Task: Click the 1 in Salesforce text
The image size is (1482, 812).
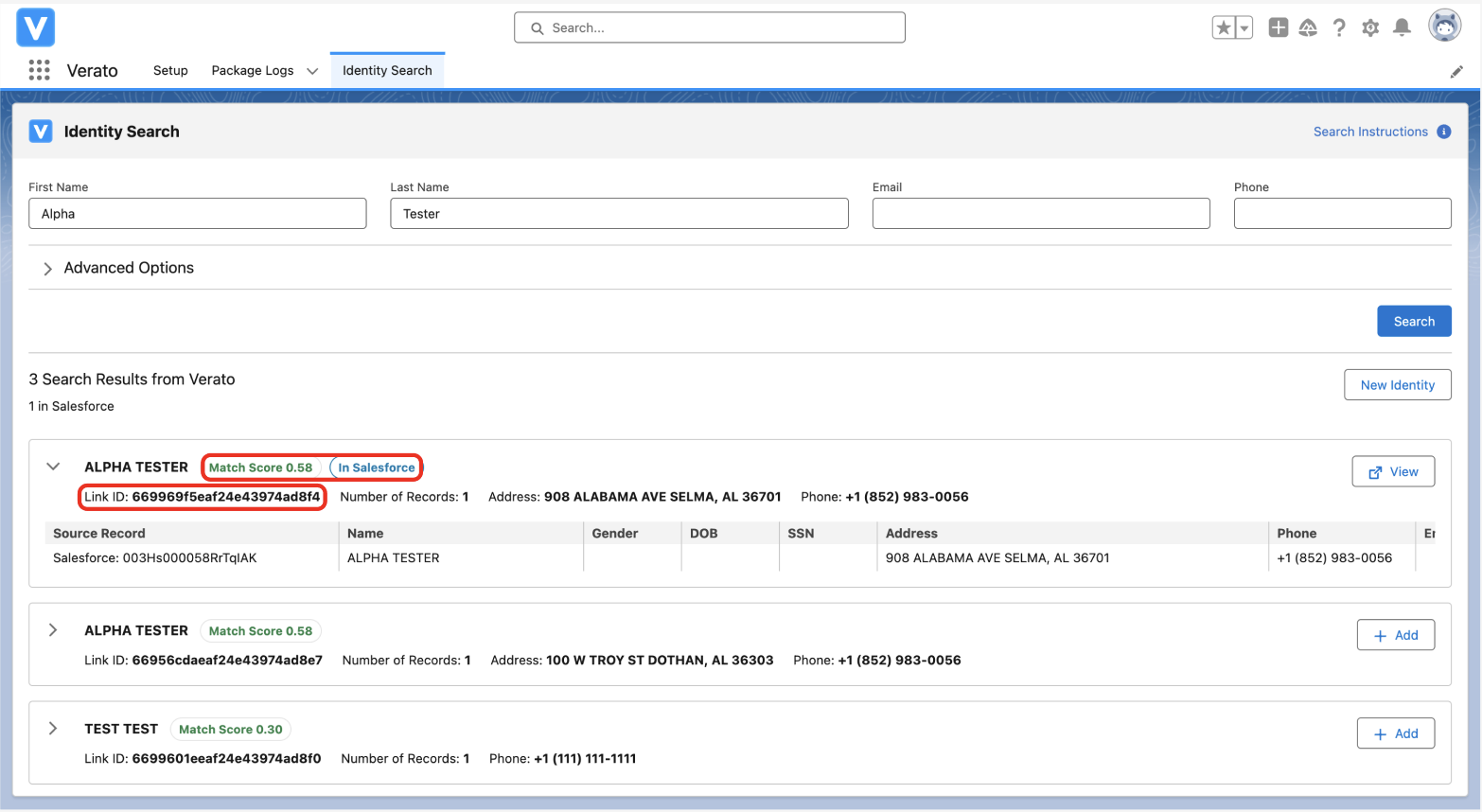Action: click(x=71, y=406)
